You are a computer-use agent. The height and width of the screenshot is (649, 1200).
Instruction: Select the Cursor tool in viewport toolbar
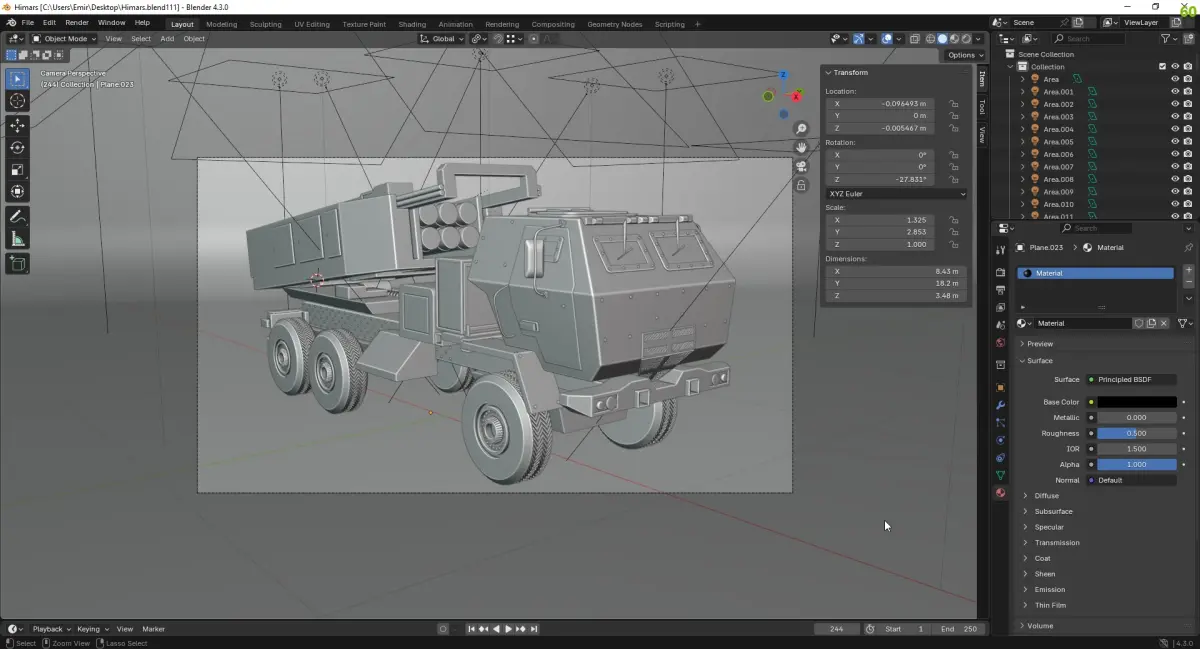(x=18, y=100)
